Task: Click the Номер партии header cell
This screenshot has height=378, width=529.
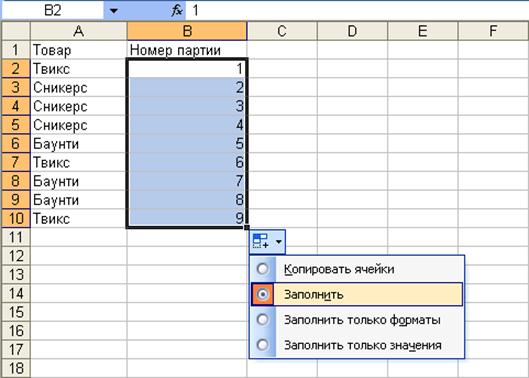Action: tap(187, 50)
